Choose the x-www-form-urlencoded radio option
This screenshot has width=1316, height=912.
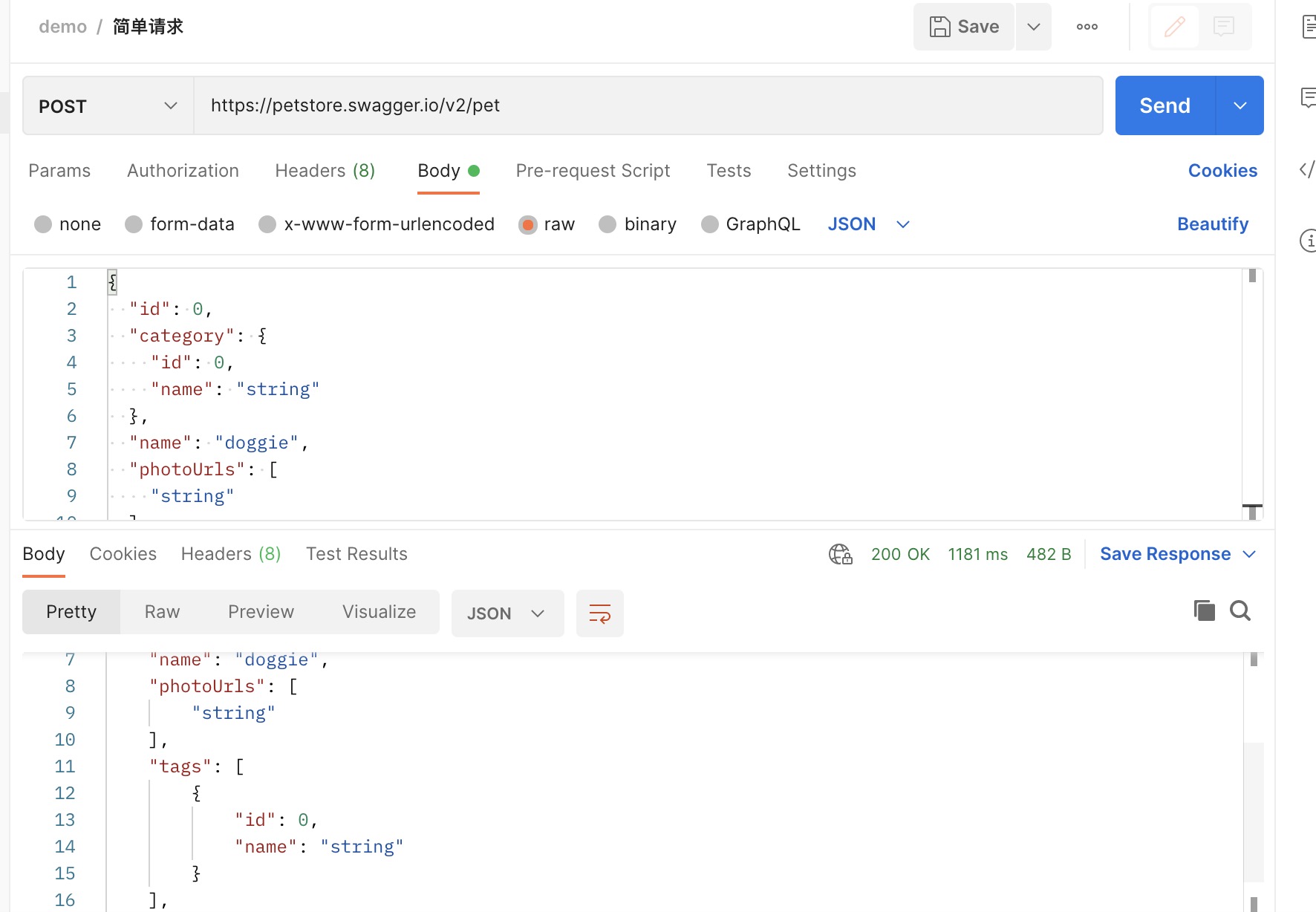tap(267, 224)
